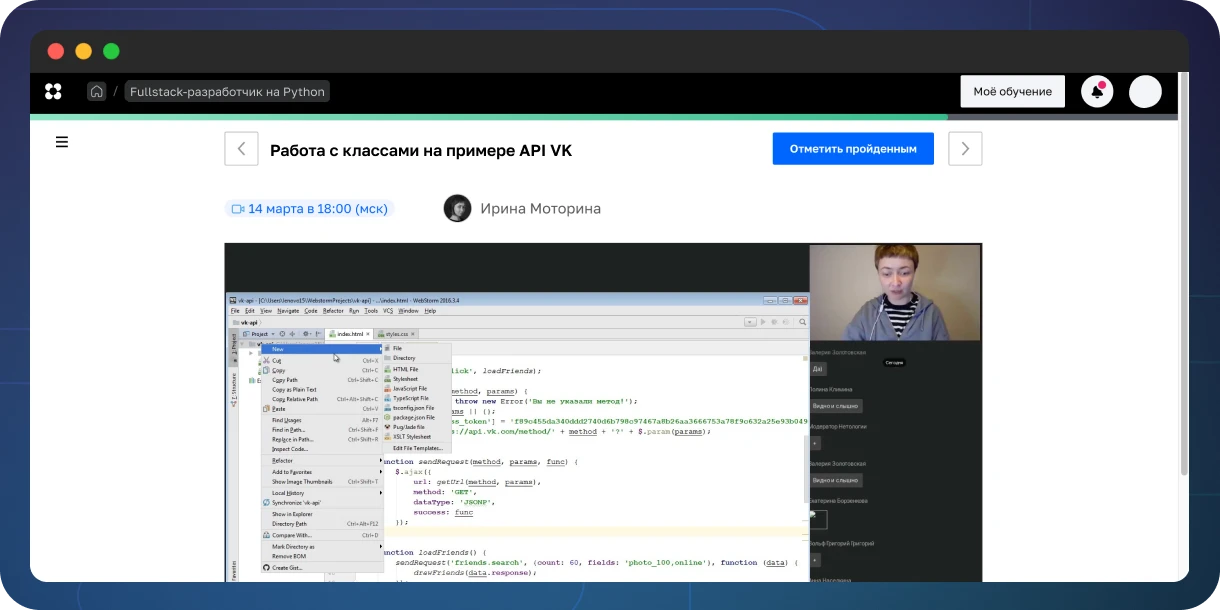Click the instructor avatar of Ирина Моторина
1220x610 pixels.
tap(457, 208)
